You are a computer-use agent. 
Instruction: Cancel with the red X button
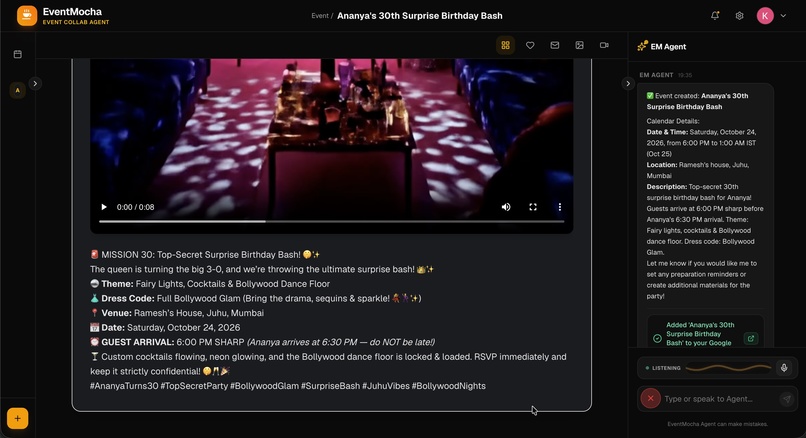650,398
